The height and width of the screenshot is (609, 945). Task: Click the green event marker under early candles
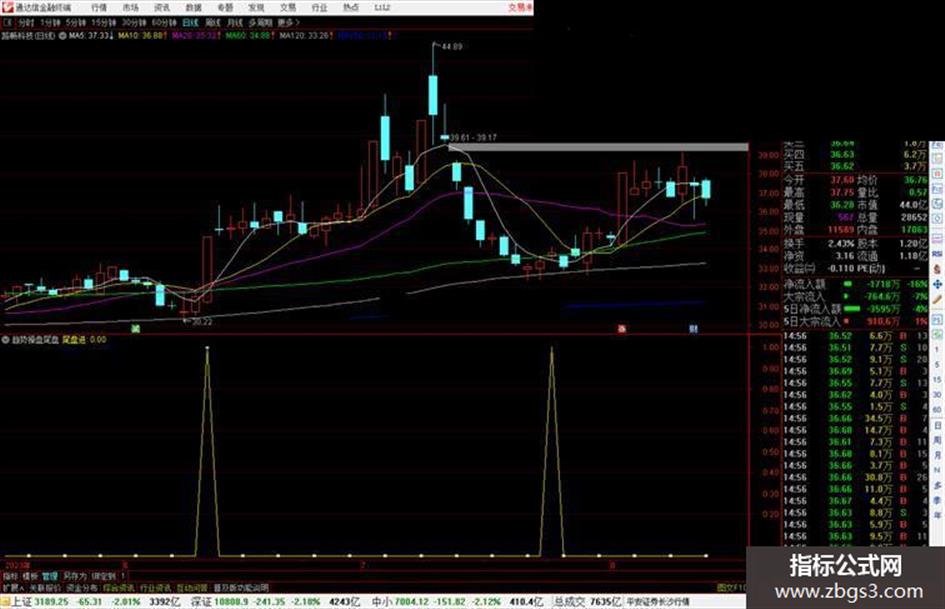click(x=136, y=329)
